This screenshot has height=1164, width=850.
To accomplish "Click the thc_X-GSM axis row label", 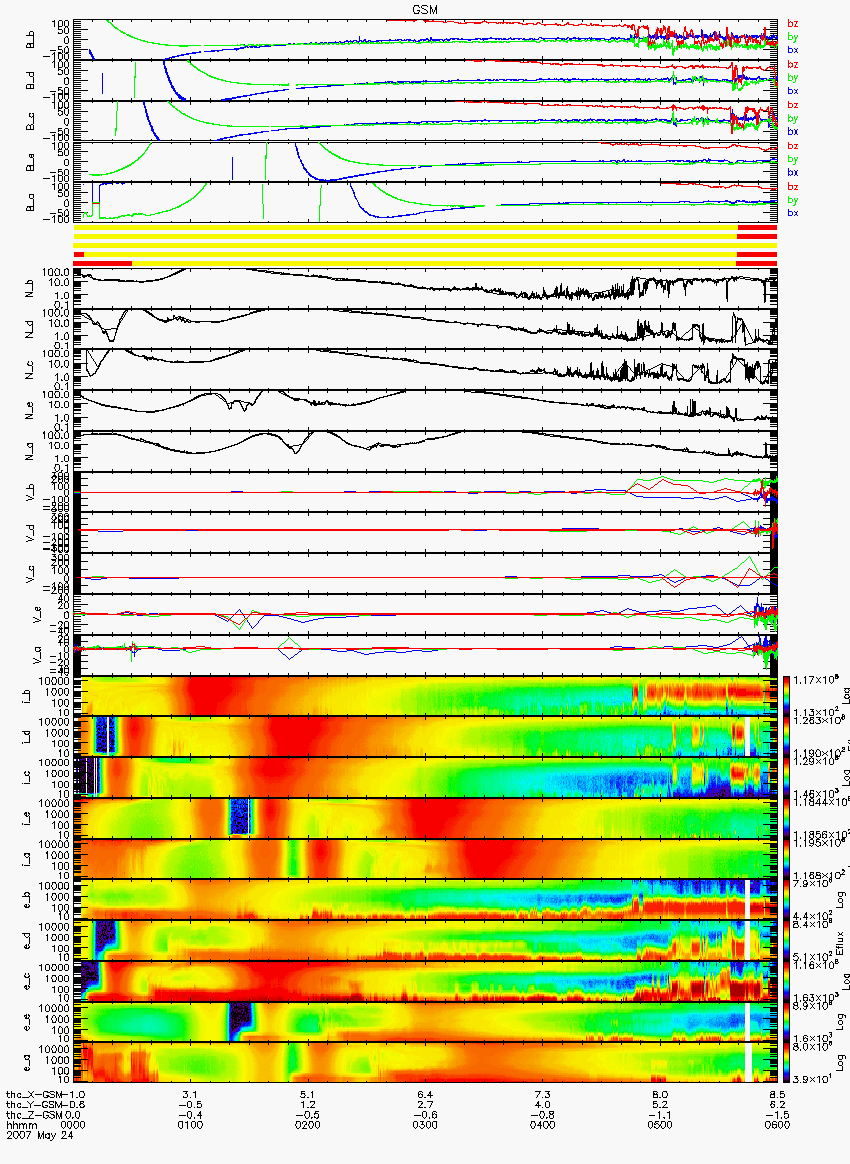I will pos(34,1094).
